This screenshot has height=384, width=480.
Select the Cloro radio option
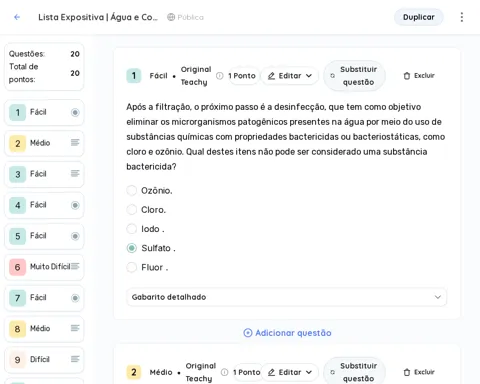click(x=132, y=210)
